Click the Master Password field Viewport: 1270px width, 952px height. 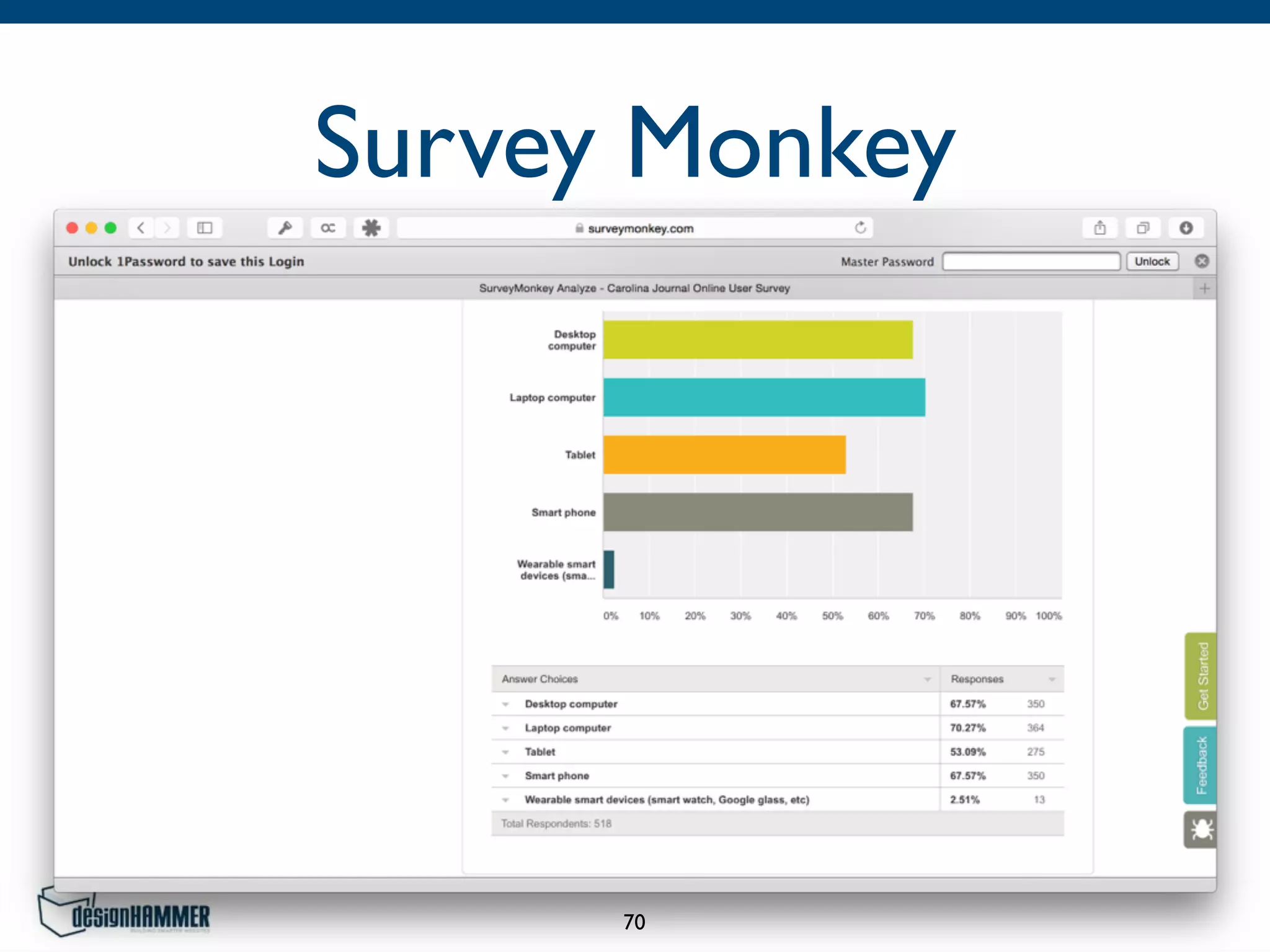tap(1031, 262)
